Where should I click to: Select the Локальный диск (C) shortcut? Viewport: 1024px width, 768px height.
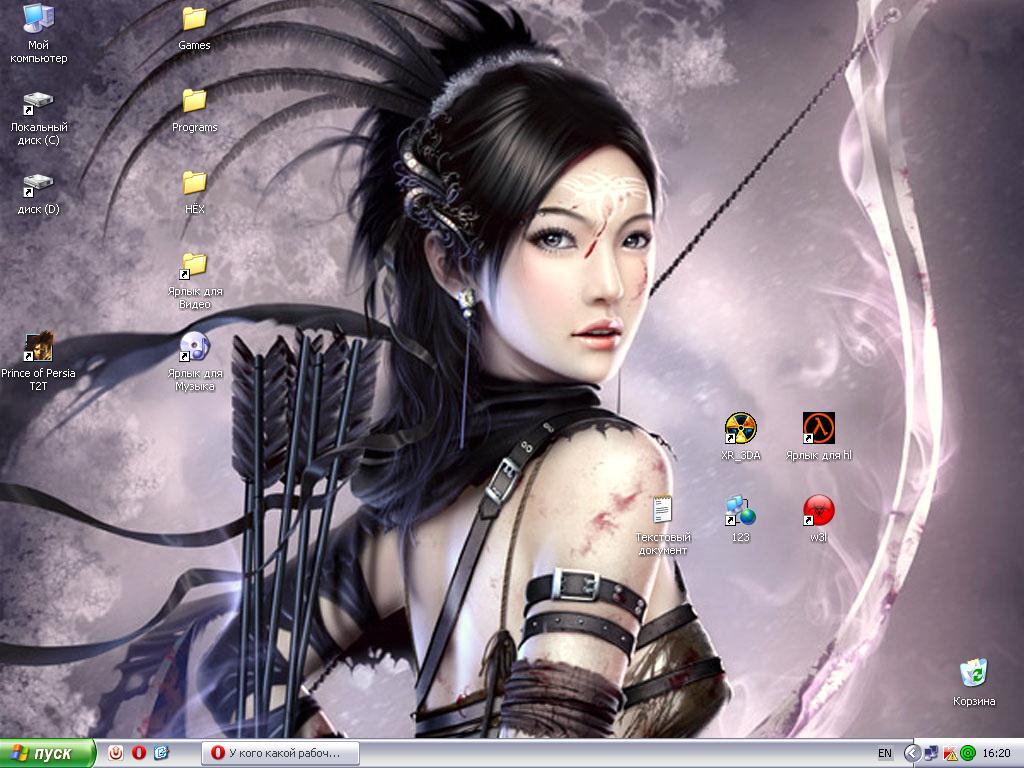coord(39,102)
